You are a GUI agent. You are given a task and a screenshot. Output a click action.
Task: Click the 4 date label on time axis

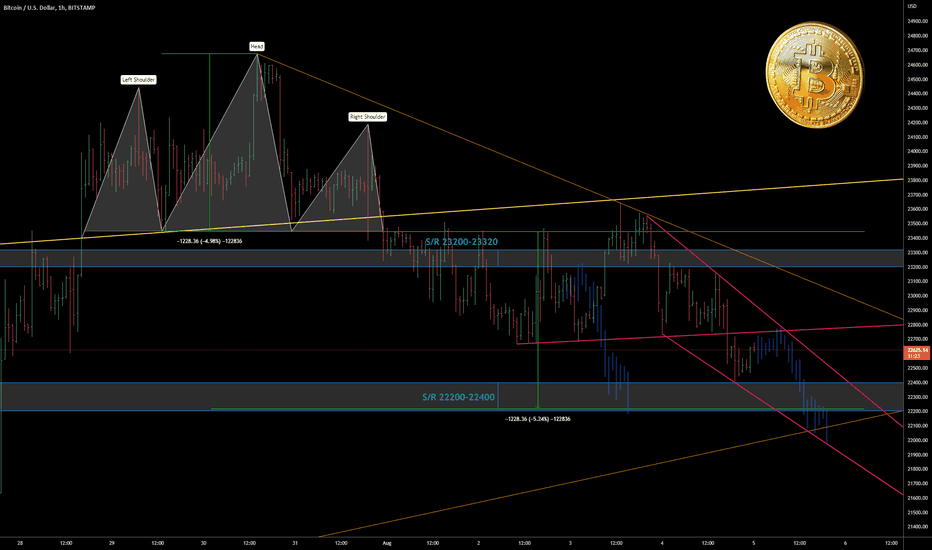coord(662,543)
